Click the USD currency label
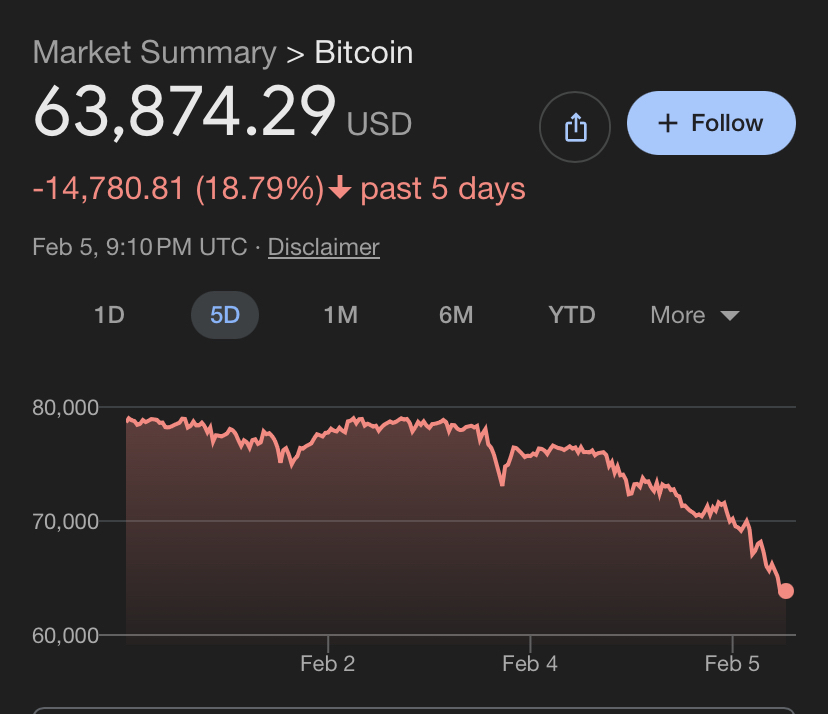 tap(379, 124)
